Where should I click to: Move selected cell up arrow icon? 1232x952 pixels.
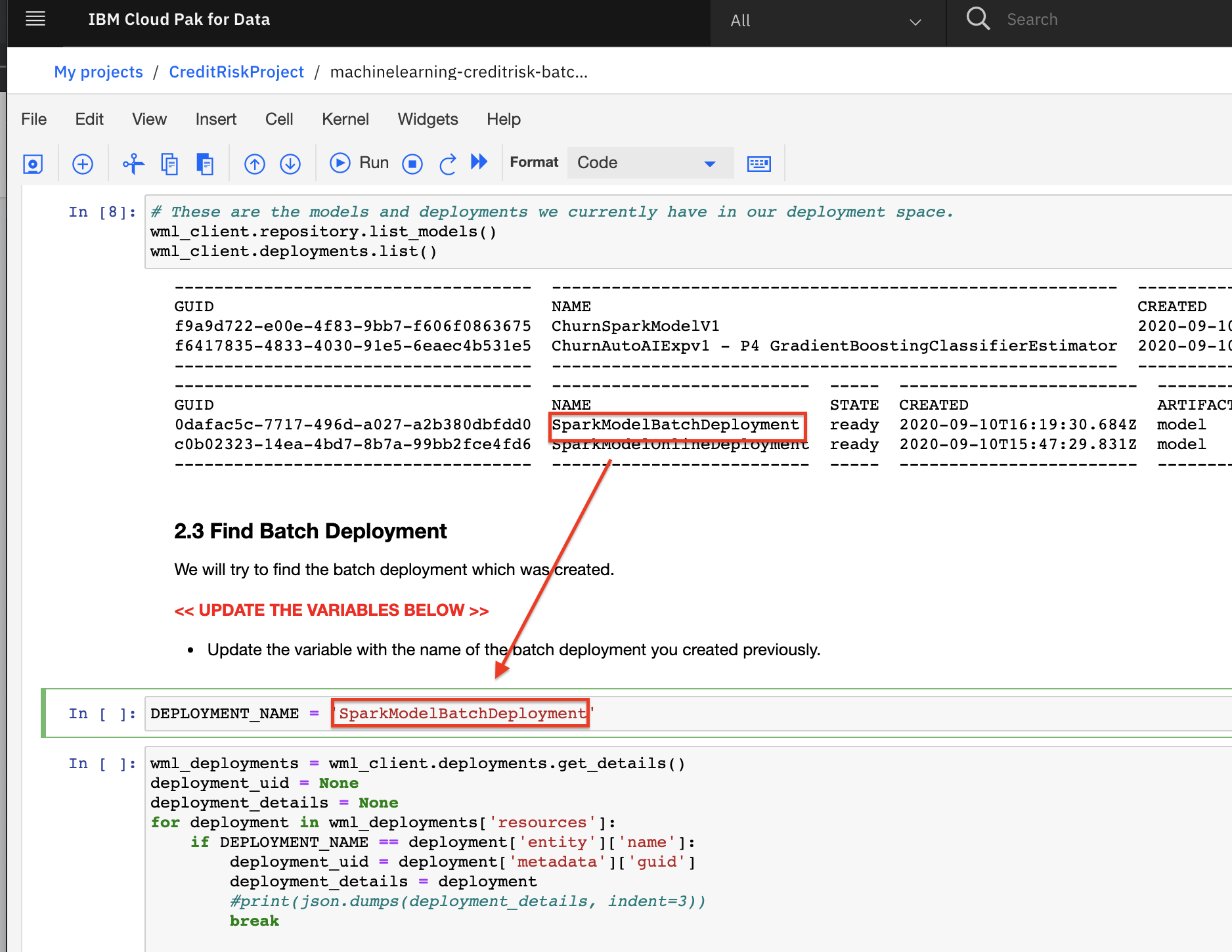click(x=255, y=163)
